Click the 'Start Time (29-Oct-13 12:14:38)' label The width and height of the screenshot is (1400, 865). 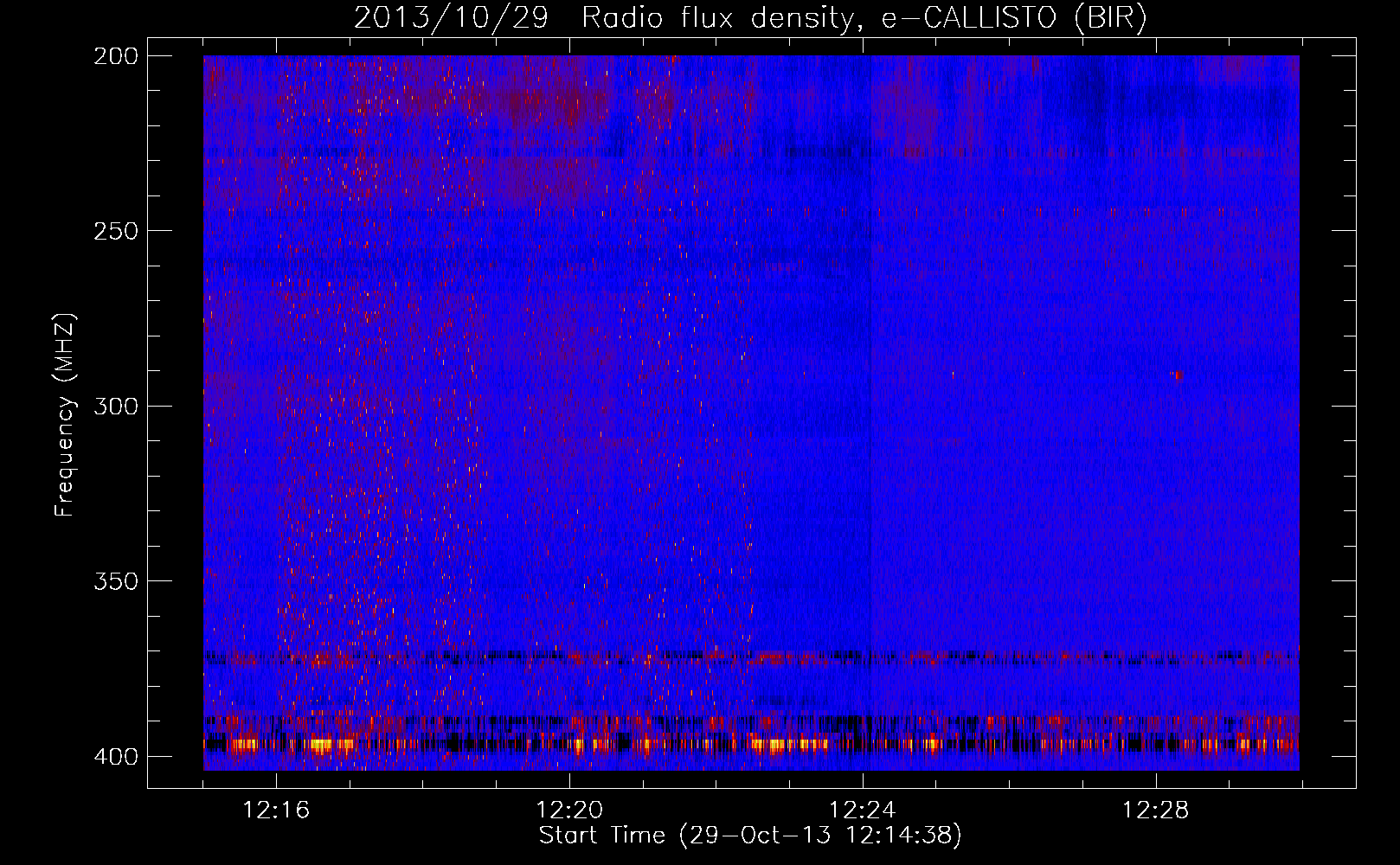(750, 836)
